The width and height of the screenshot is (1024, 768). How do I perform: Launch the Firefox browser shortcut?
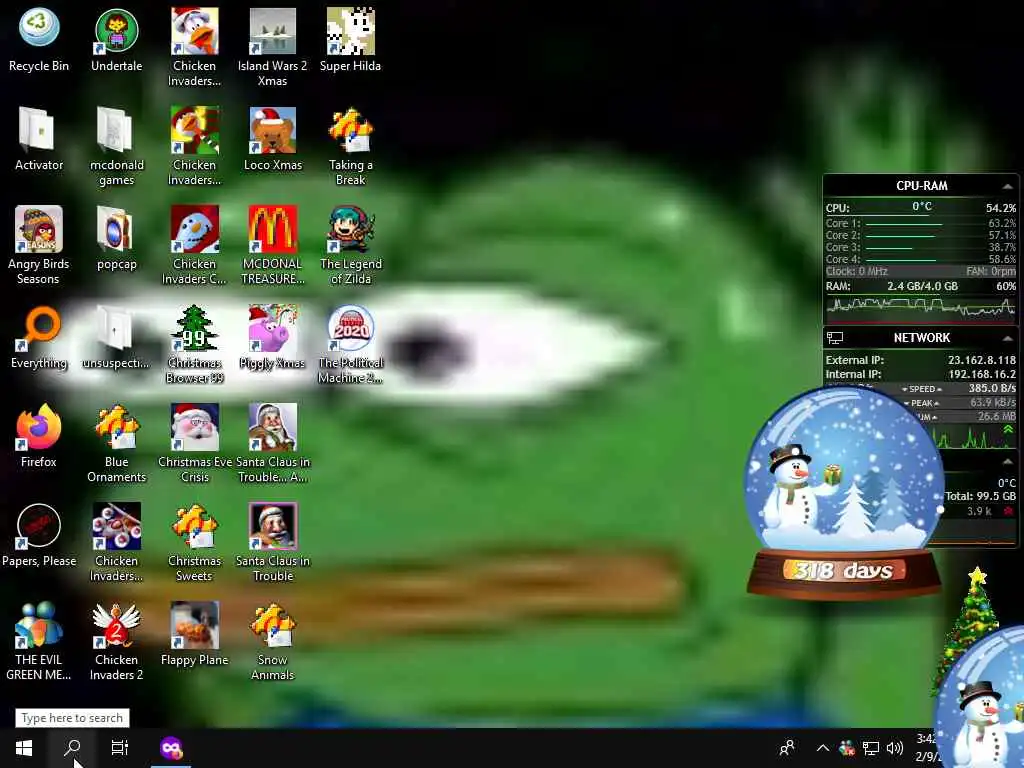(x=39, y=436)
